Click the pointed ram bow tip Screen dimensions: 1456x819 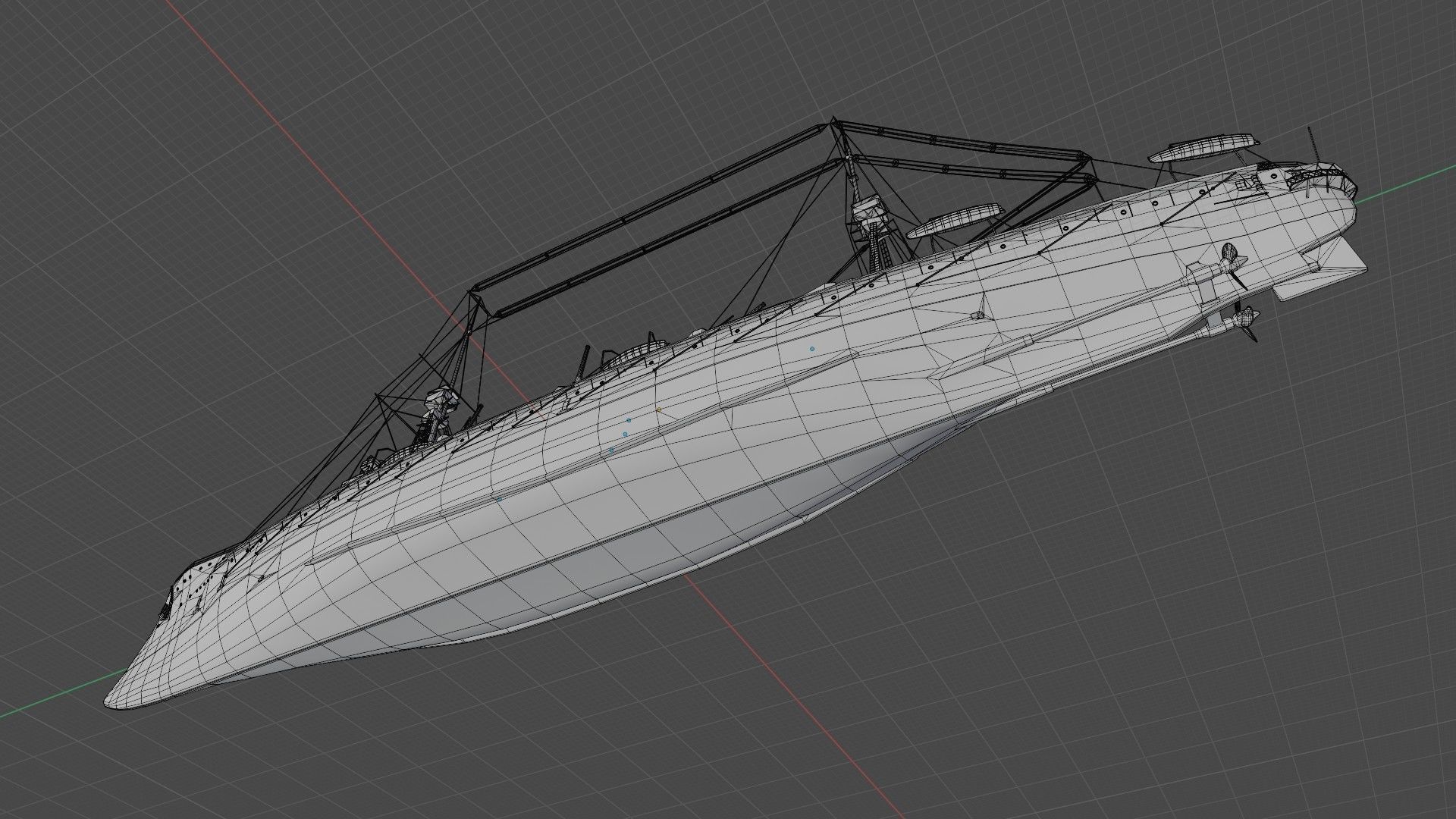[x=114, y=703]
